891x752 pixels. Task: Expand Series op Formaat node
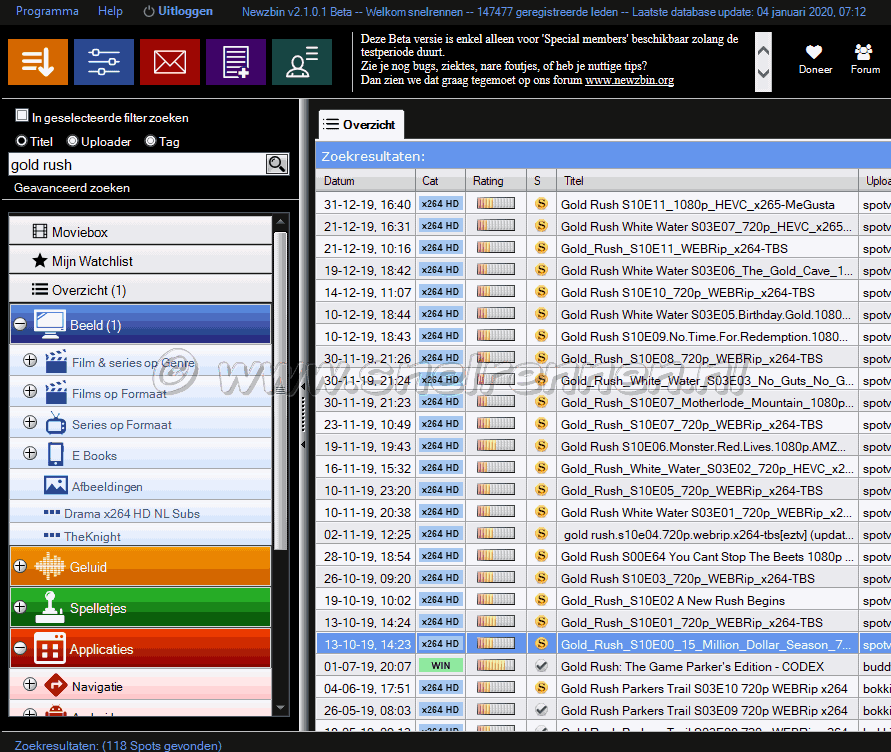pyautogui.click(x=30, y=422)
